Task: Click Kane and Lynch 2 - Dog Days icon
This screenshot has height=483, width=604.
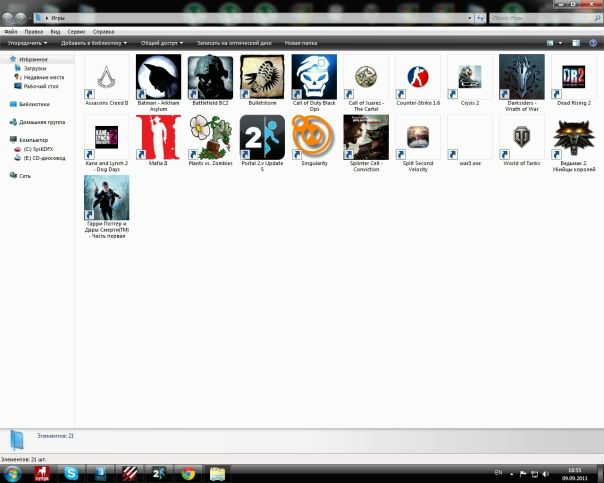Action: (106, 137)
